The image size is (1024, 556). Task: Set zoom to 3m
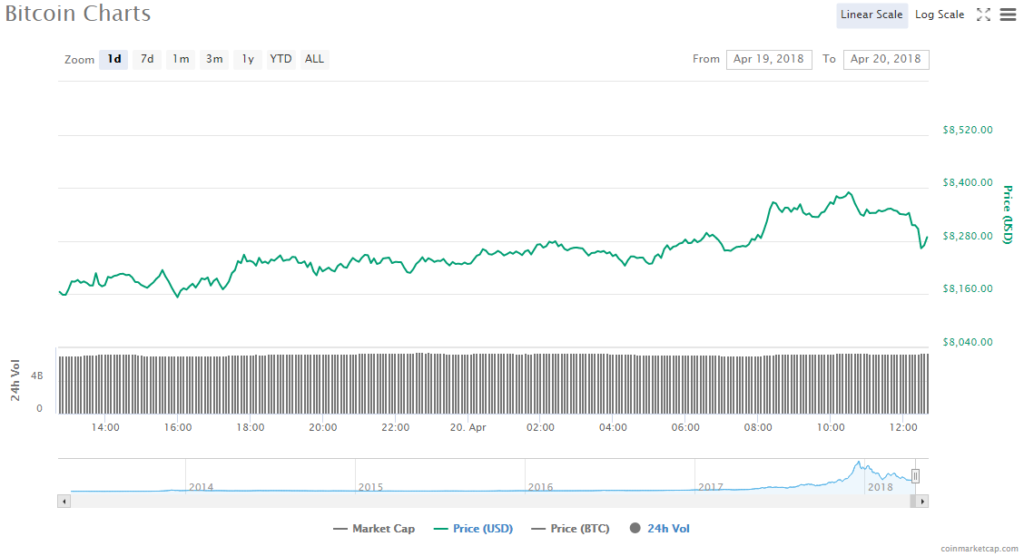click(x=214, y=59)
